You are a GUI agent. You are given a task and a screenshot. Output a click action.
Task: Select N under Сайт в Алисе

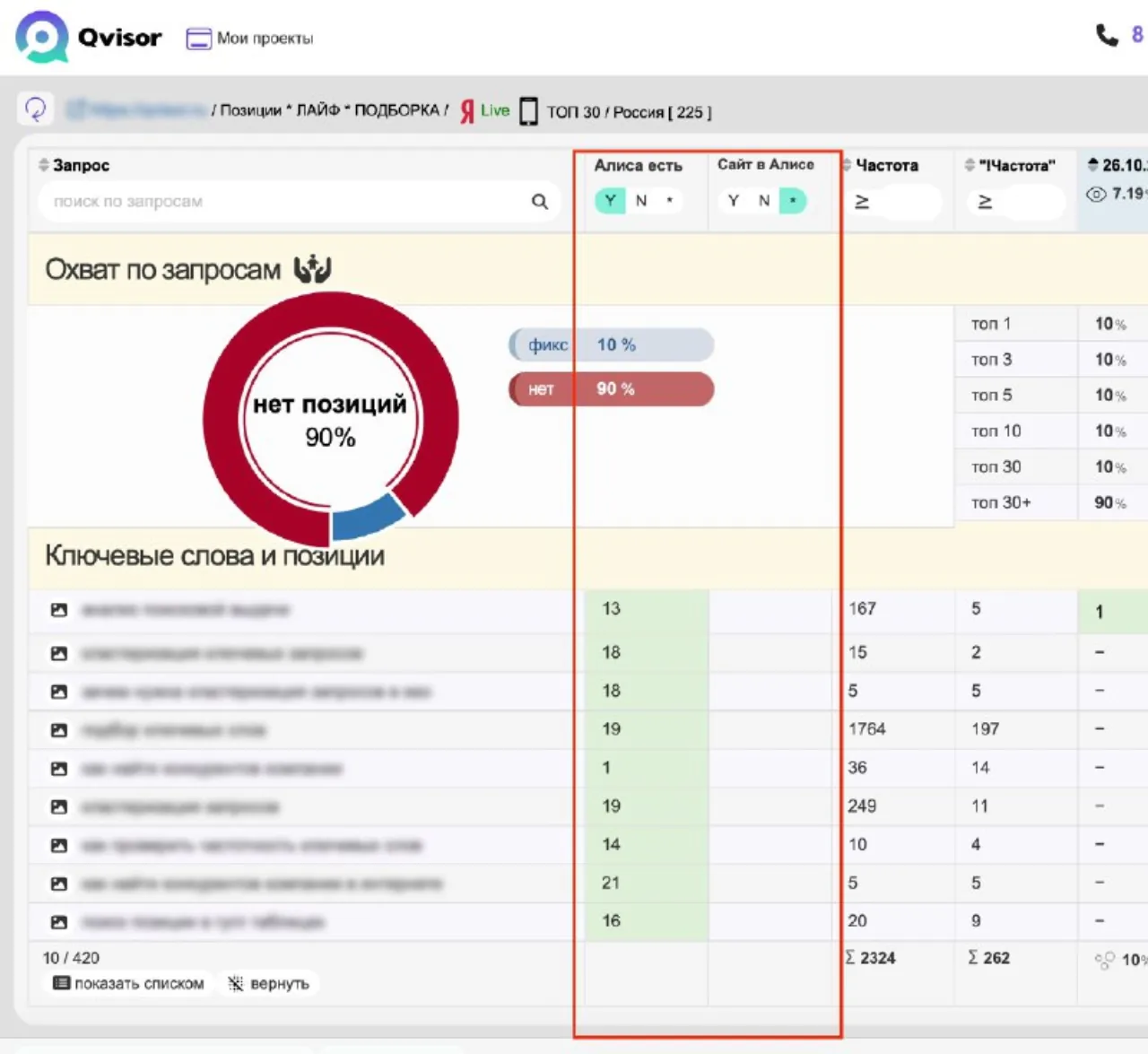[x=764, y=200]
